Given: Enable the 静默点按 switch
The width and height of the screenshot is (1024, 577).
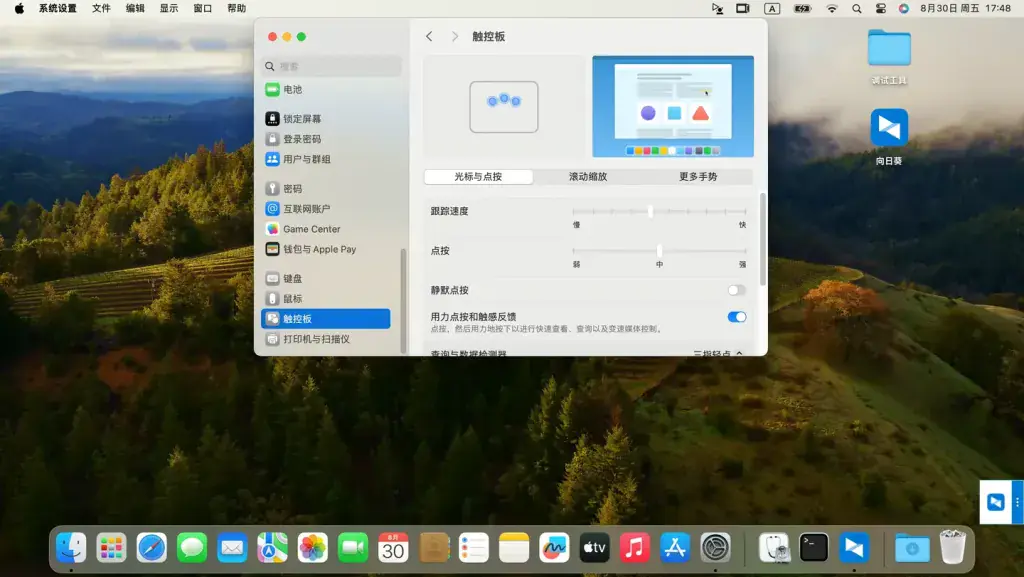Looking at the screenshot, I should [737, 290].
